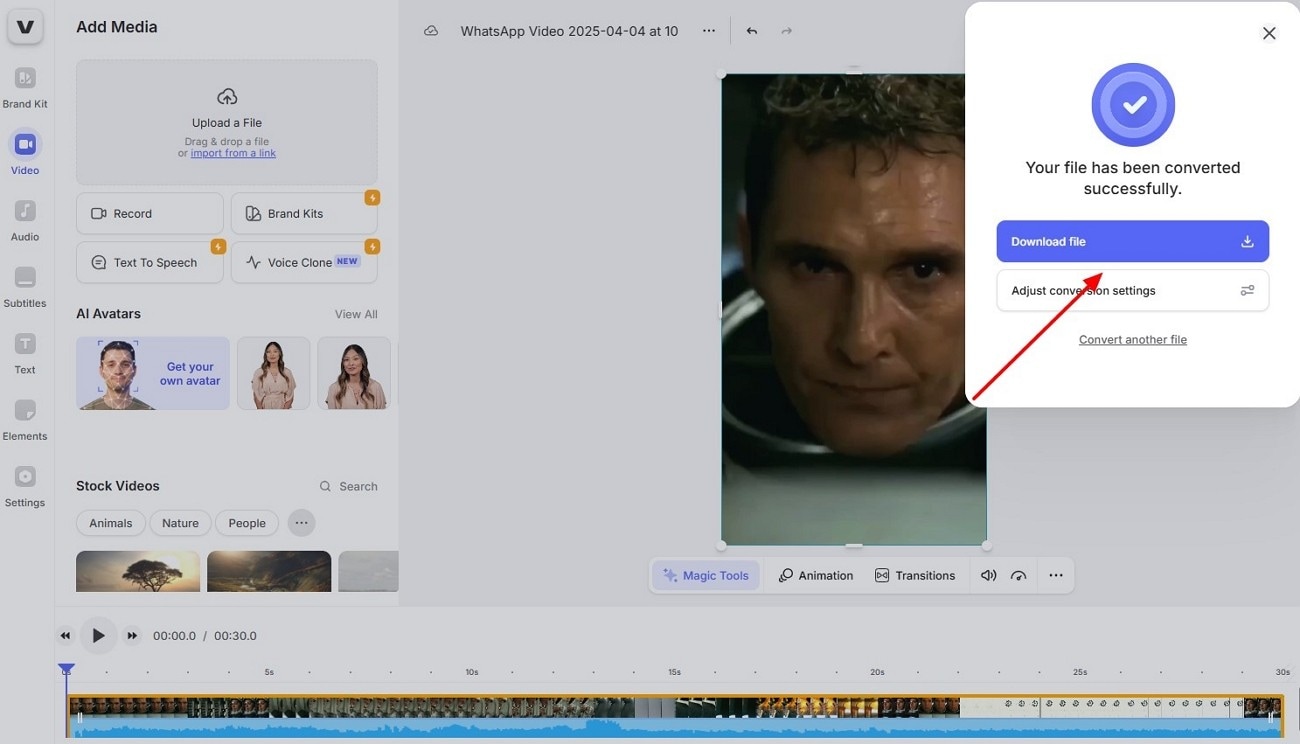Click the blue playhead marker

click(66, 669)
